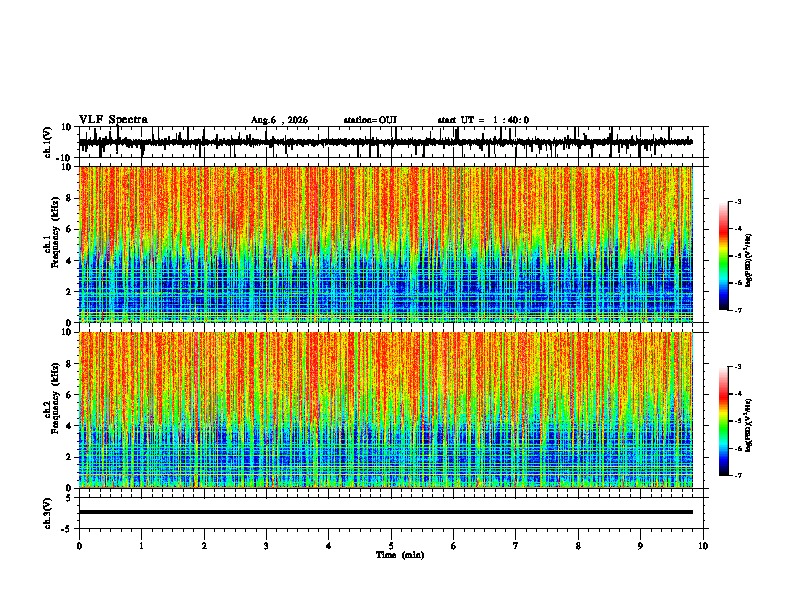792x612 pixels.
Task: Click the "-7" tick on ch.1 colorbar
Action: point(737,310)
